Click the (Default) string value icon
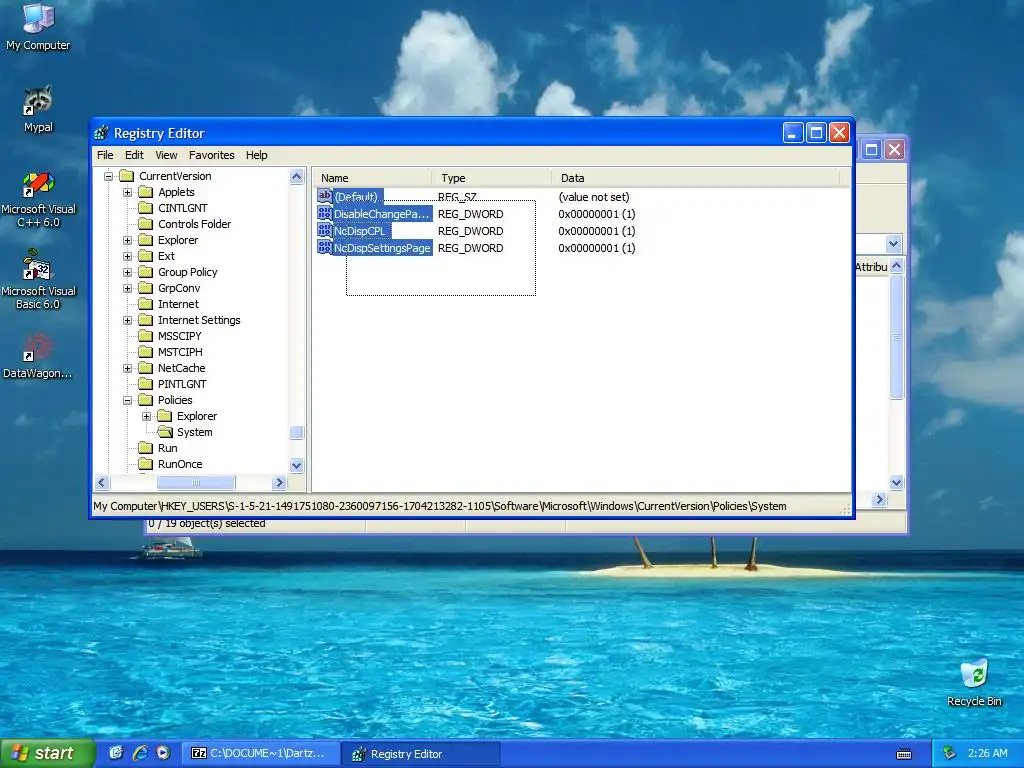Viewport: 1024px width, 768px height. [325, 195]
